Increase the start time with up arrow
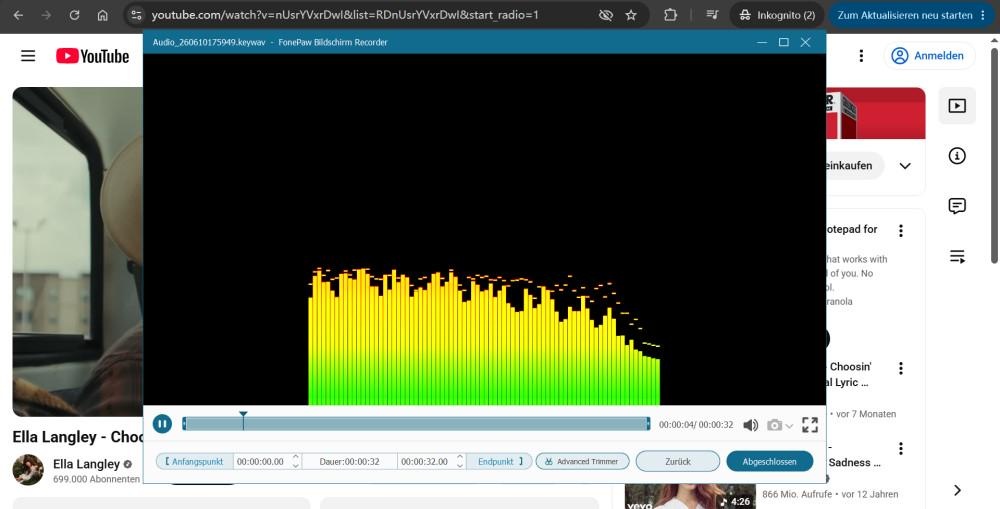Viewport: 1000px width, 509px height. (x=296, y=457)
